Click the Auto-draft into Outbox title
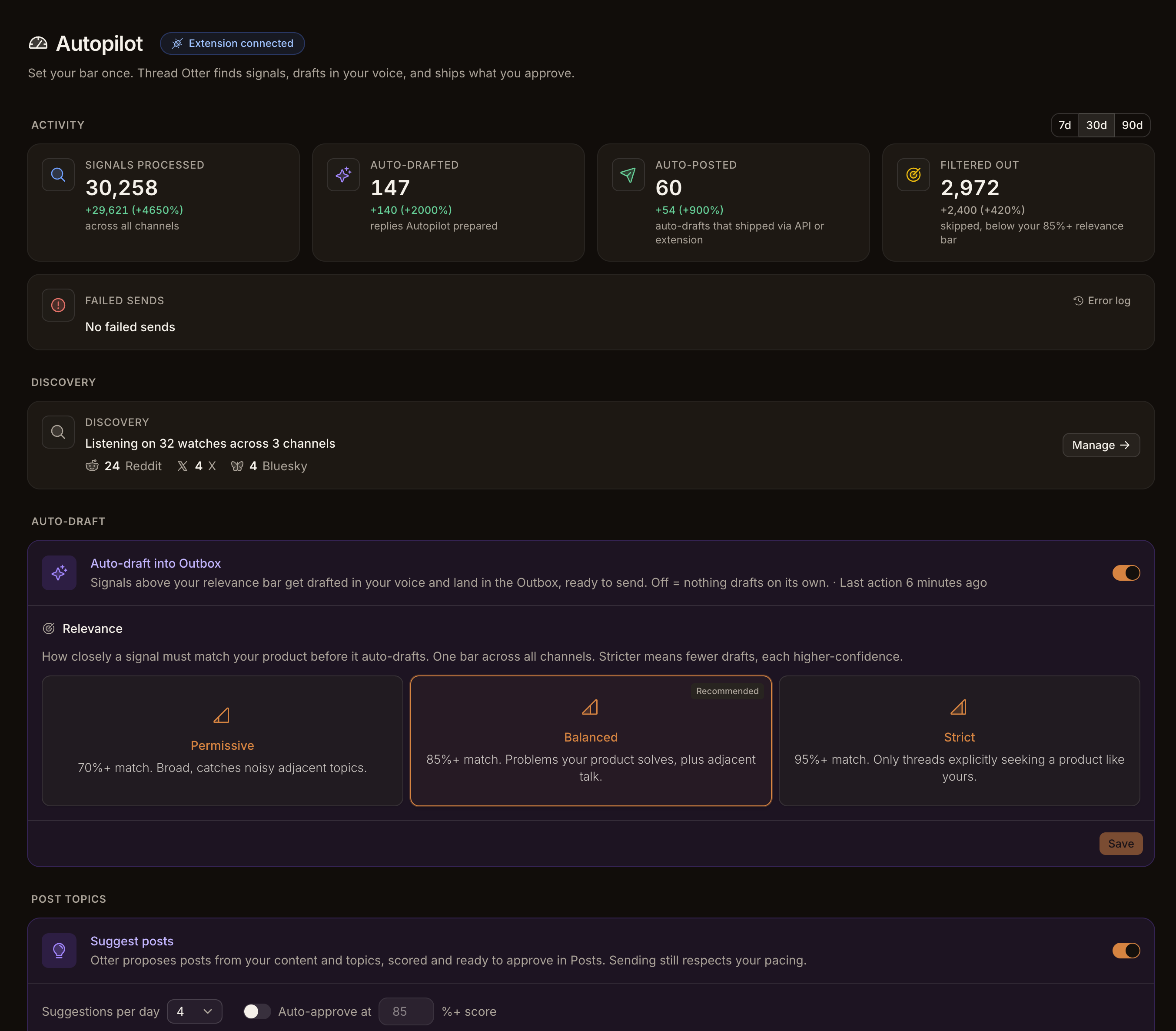 [155, 563]
